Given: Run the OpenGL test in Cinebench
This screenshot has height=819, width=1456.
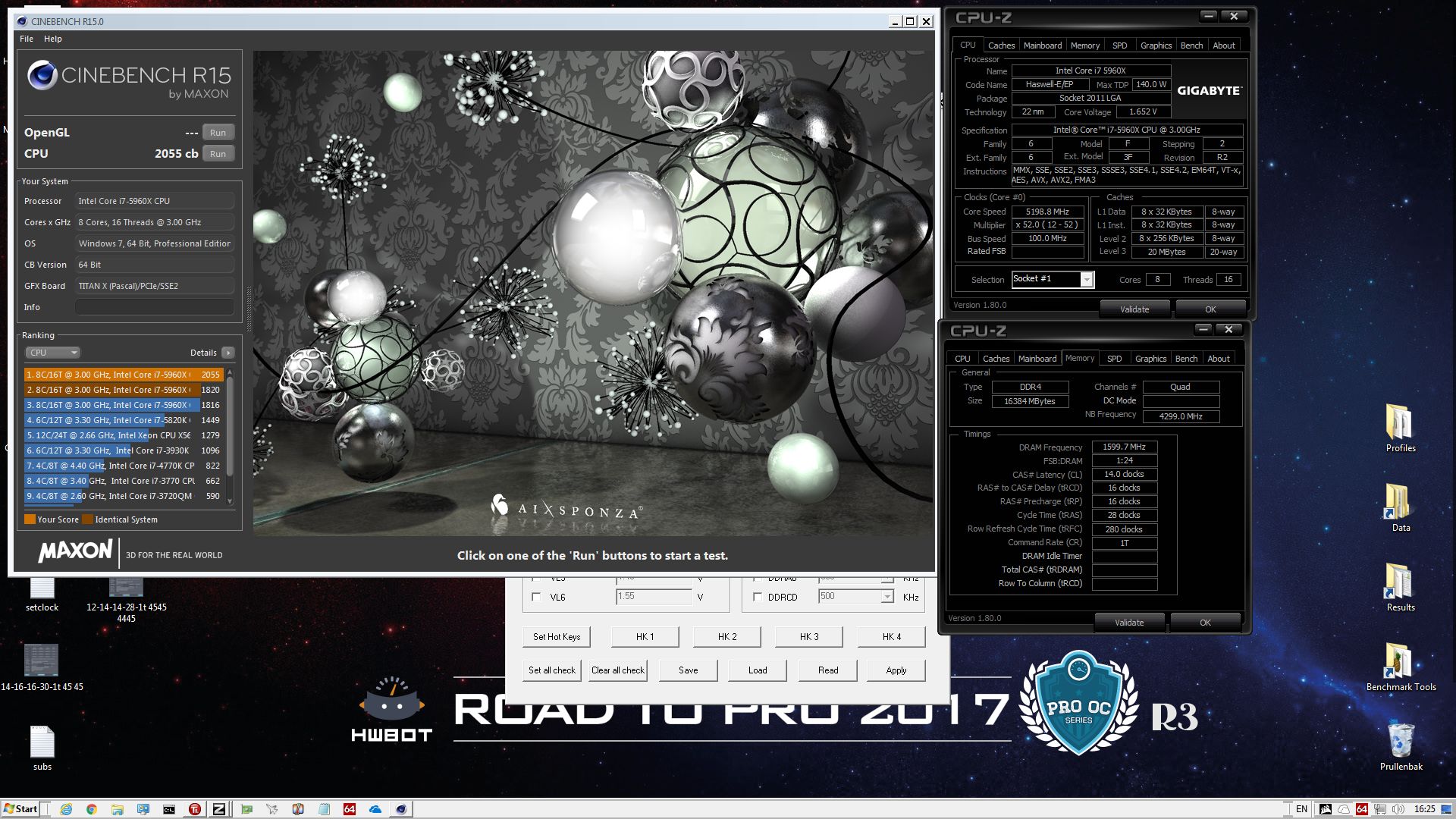Looking at the screenshot, I should pyautogui.click(x=218, y=133).
